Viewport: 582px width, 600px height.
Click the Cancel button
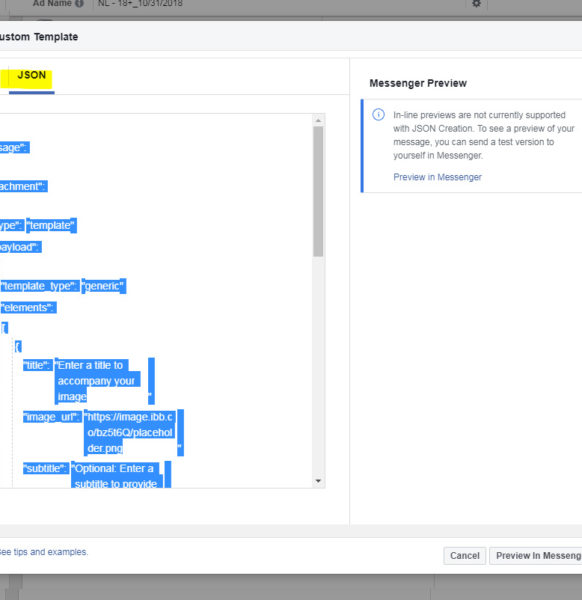coord(465,556)
